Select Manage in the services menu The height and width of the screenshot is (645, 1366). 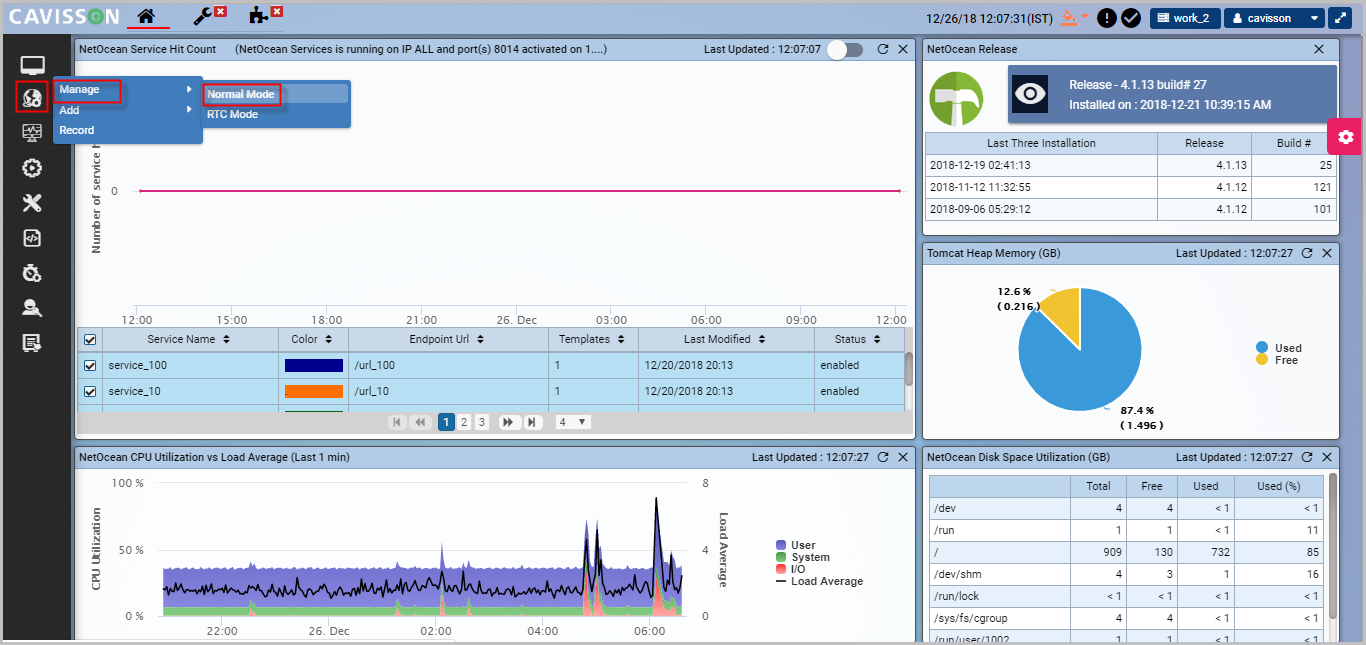[x=127, y=90]
